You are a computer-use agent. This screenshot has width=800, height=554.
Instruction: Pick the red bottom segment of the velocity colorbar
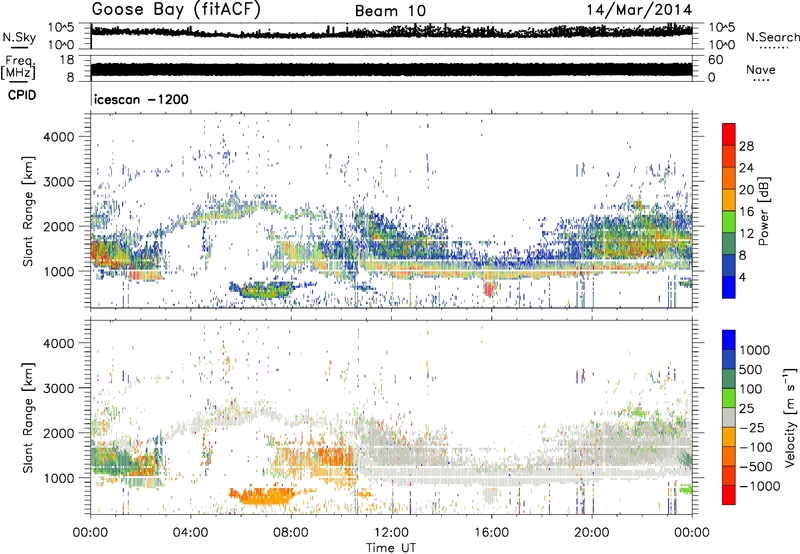(x=729, y=495)
